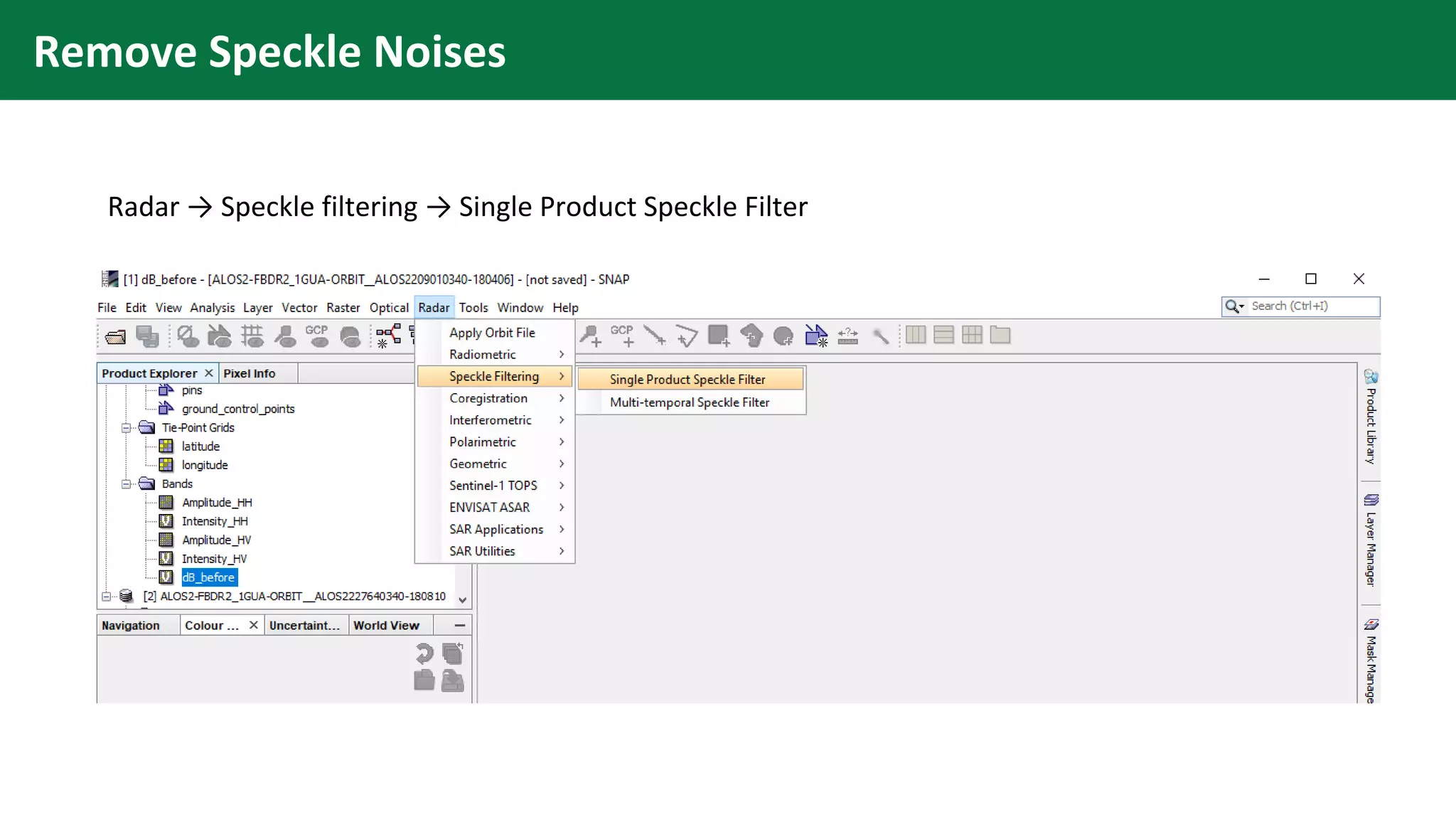Open the Speckle Filtering submenu

point(495,377)
